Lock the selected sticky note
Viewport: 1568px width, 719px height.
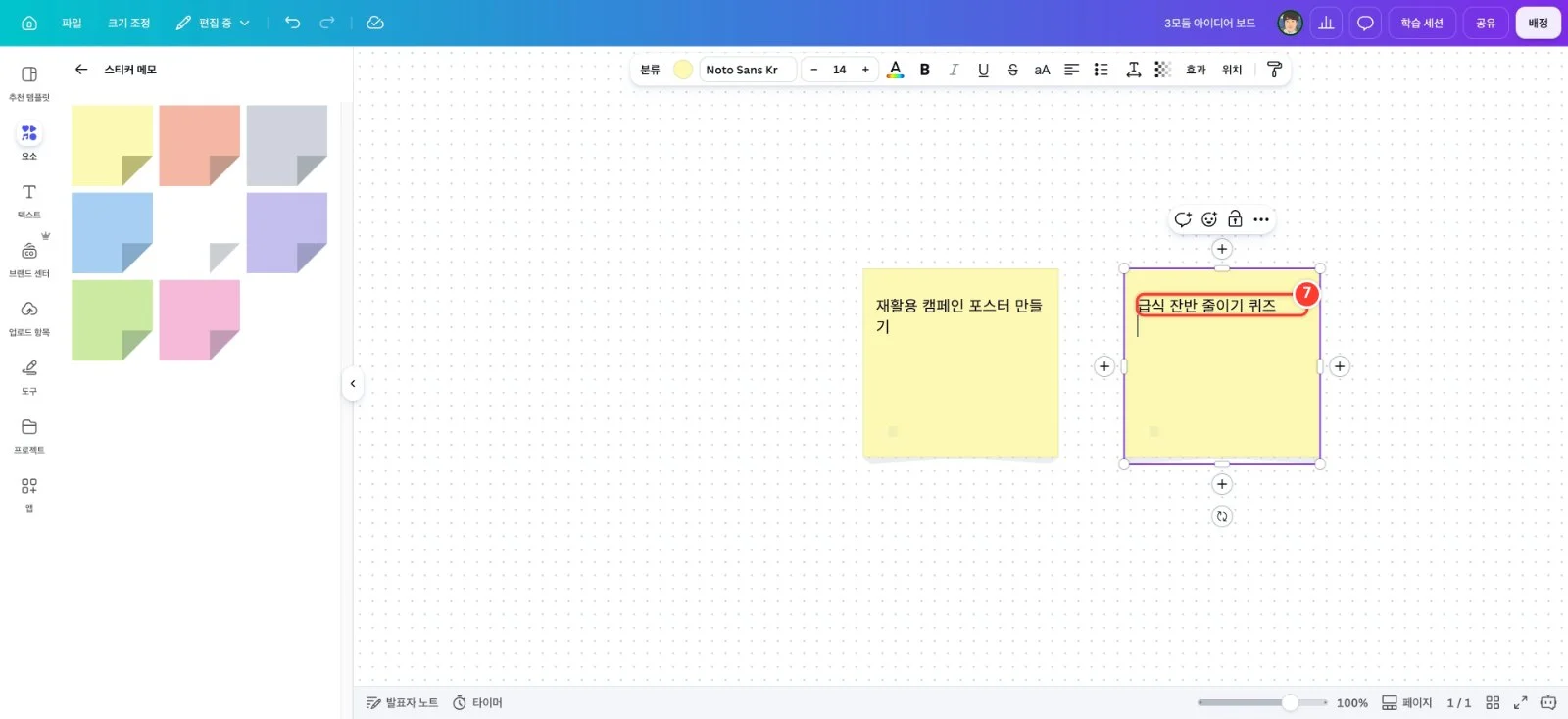pos(1235,219)
